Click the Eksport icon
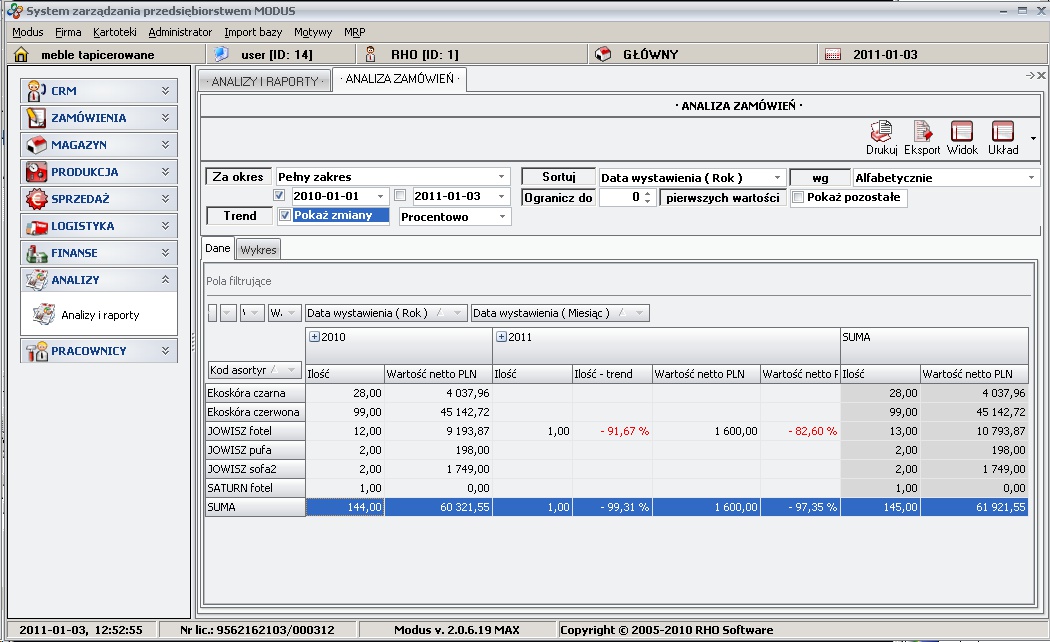This screenshot has height=642, width=1050. click(922, 132)
